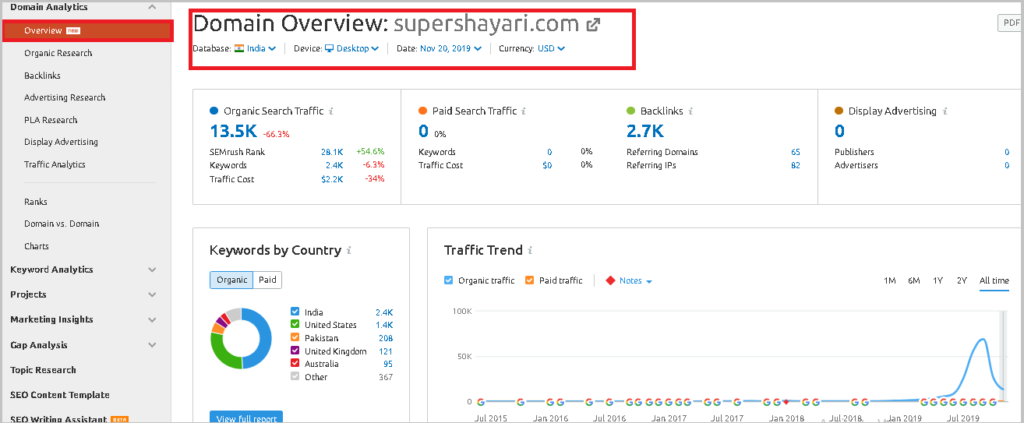This screenshot has height=423, width=1024.
Task: Select the 2Y time range
Action: coord(961,281)
